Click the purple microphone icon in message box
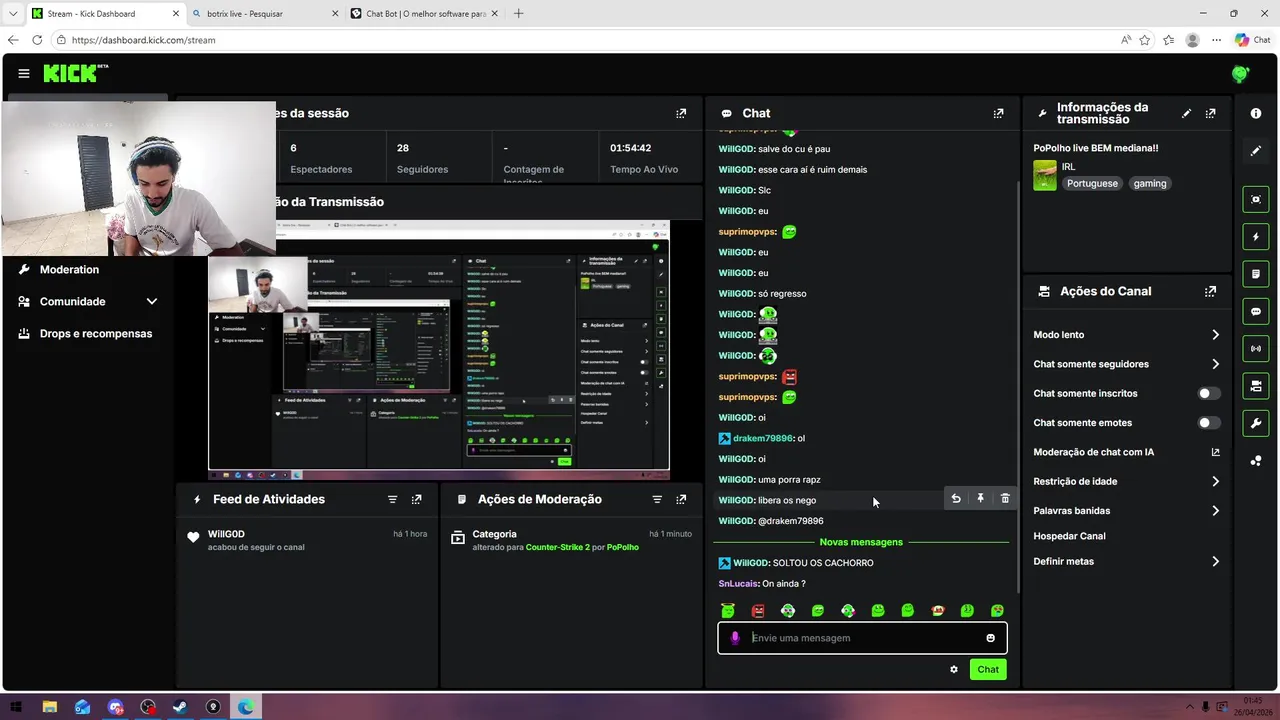The height and width of the screenshot is (720, 1280). point(735,638)
